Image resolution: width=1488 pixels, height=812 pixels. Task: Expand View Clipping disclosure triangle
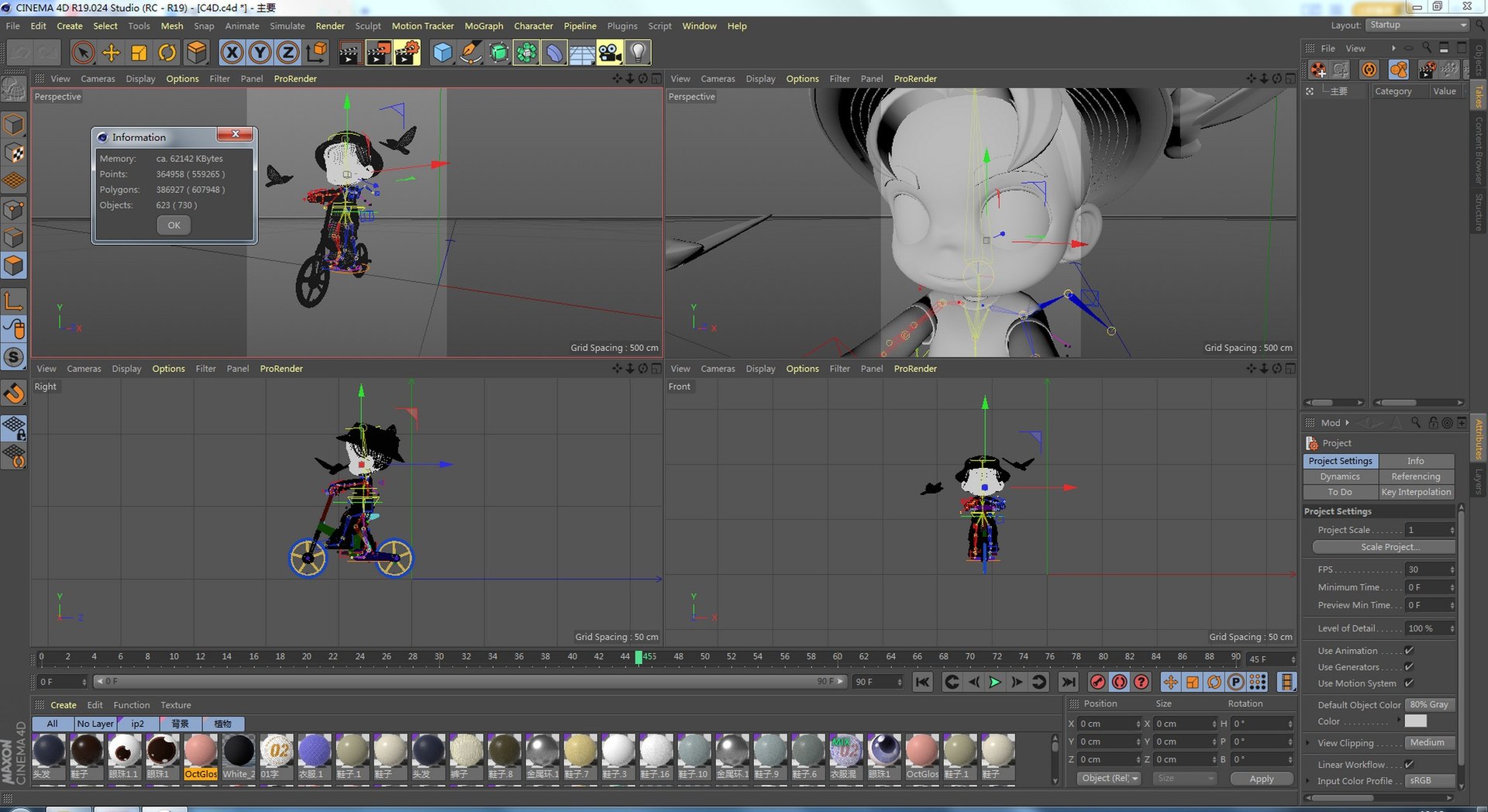pyautogui.click(x=1308, y=743)
